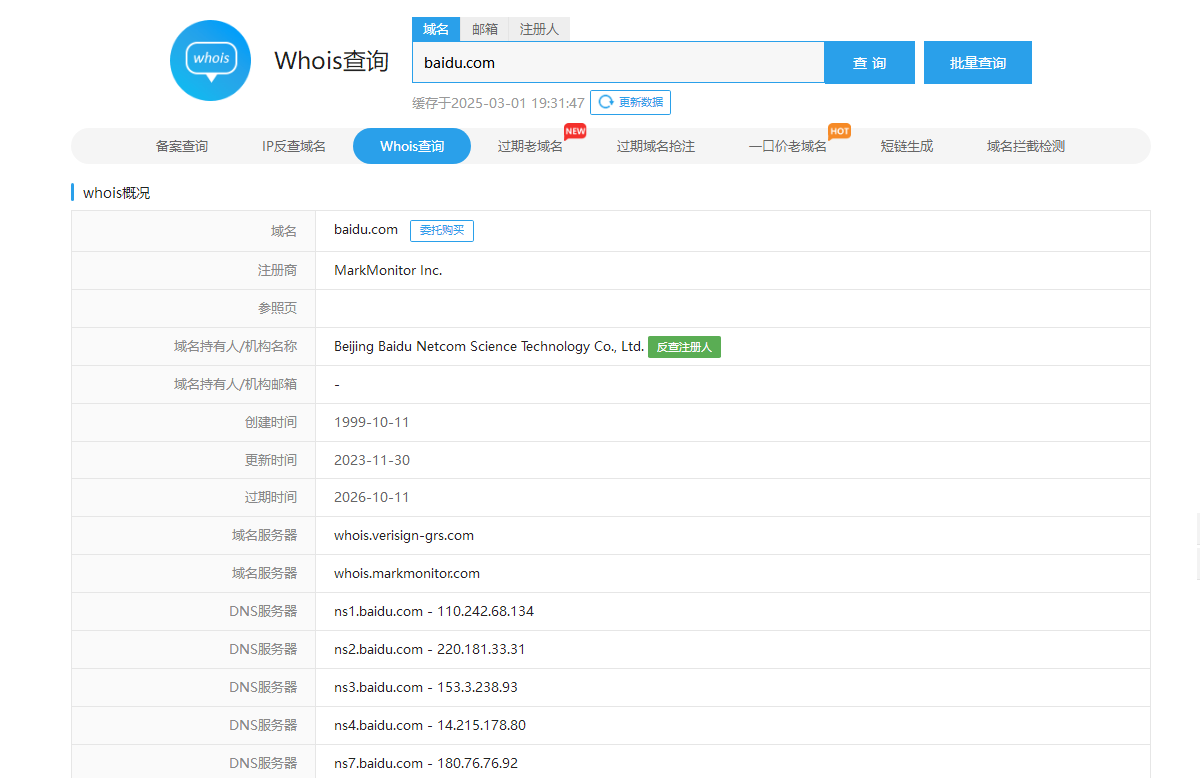Viewport: 1200px width, 778px height.
Task: Click registrar value MarkMonitor Inc.
Action: point(388,270)
